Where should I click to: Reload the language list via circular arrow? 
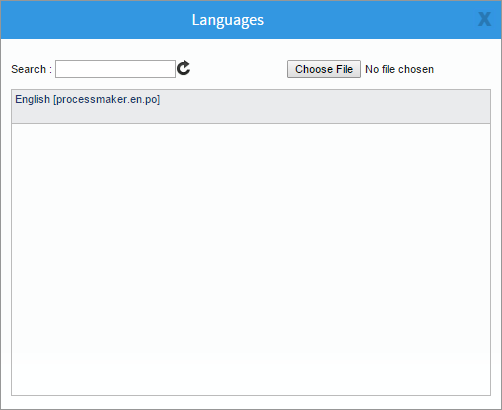183,68
